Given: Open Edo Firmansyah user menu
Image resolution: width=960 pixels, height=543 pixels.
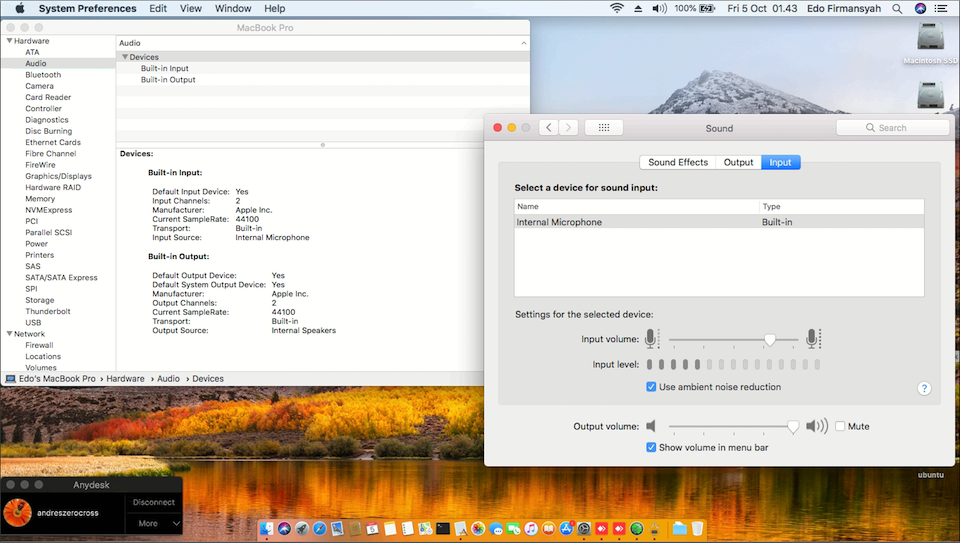Looking at the screenshot, I should pyautogui.click(x=844, y=9).
